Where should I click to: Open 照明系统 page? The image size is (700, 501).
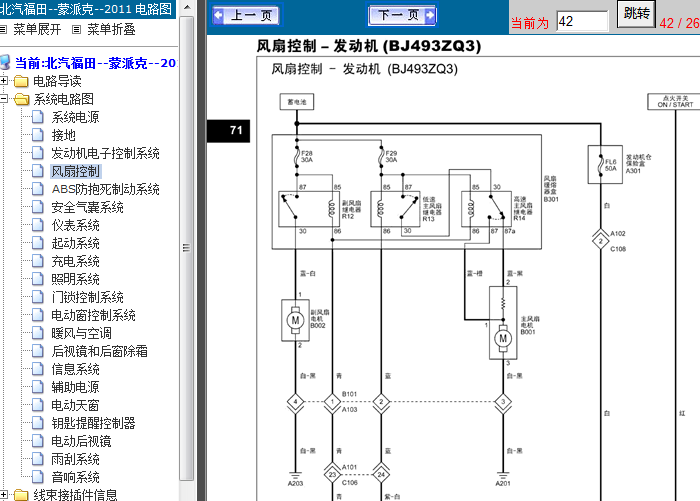point(75,280)
